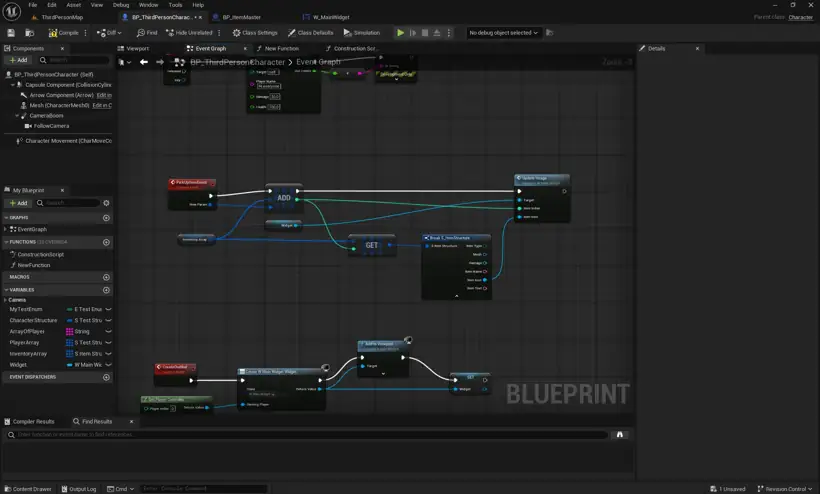Navigate forward in graph history
The width and height of the screenshot is (820, 494).
(160, 62)
